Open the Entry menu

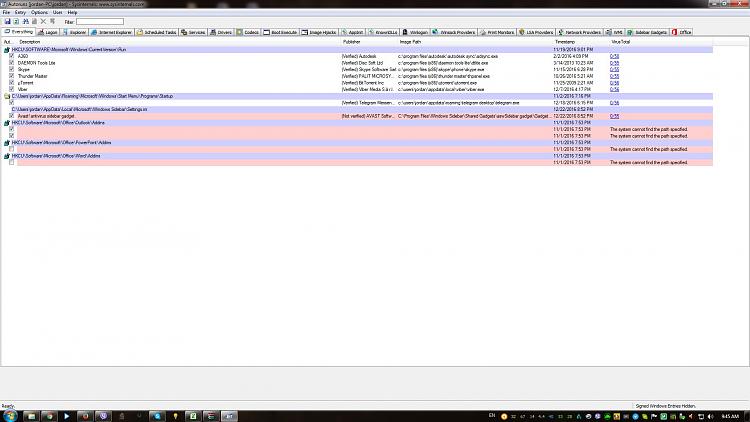click(x=20, y=12)
